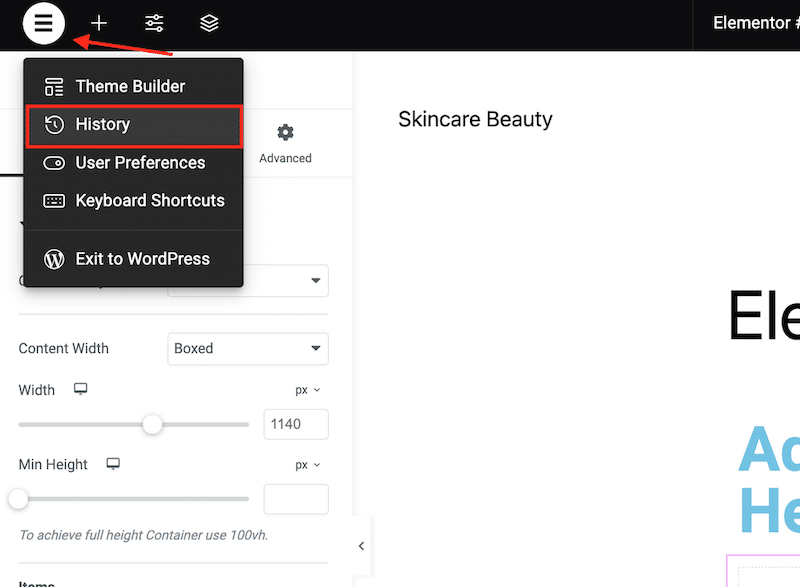Viewport: 800px width, 587px height.
Task: Click the User Preferences toggle icon
Action: point(54,163)
